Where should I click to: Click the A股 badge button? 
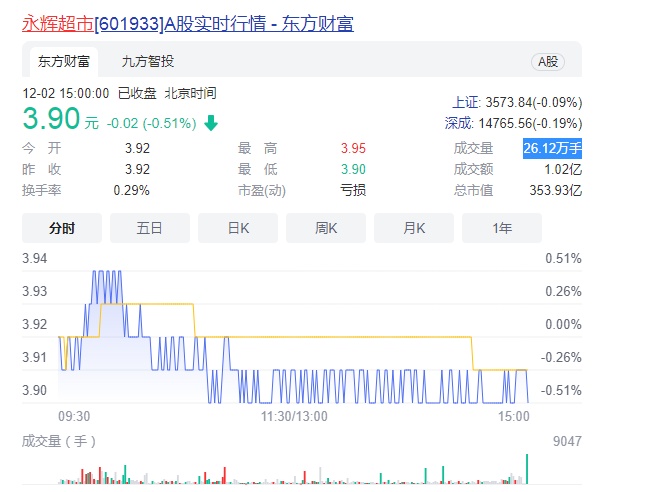[548, 62]
